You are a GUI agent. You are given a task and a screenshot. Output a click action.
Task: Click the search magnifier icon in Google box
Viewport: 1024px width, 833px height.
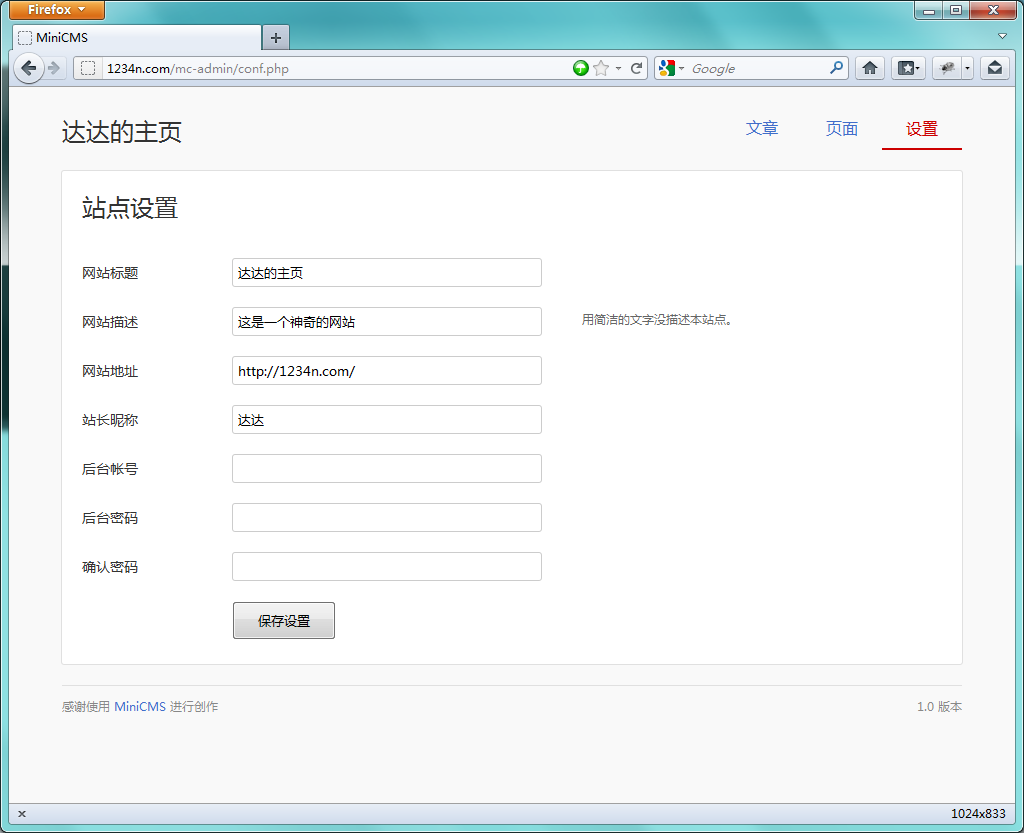tap(836, 68)
